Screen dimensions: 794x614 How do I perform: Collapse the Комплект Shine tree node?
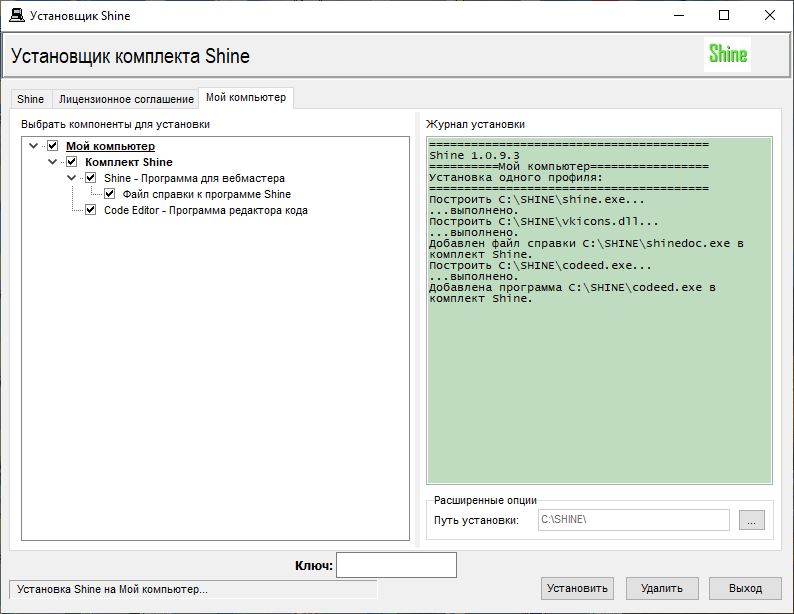(53, 162)
